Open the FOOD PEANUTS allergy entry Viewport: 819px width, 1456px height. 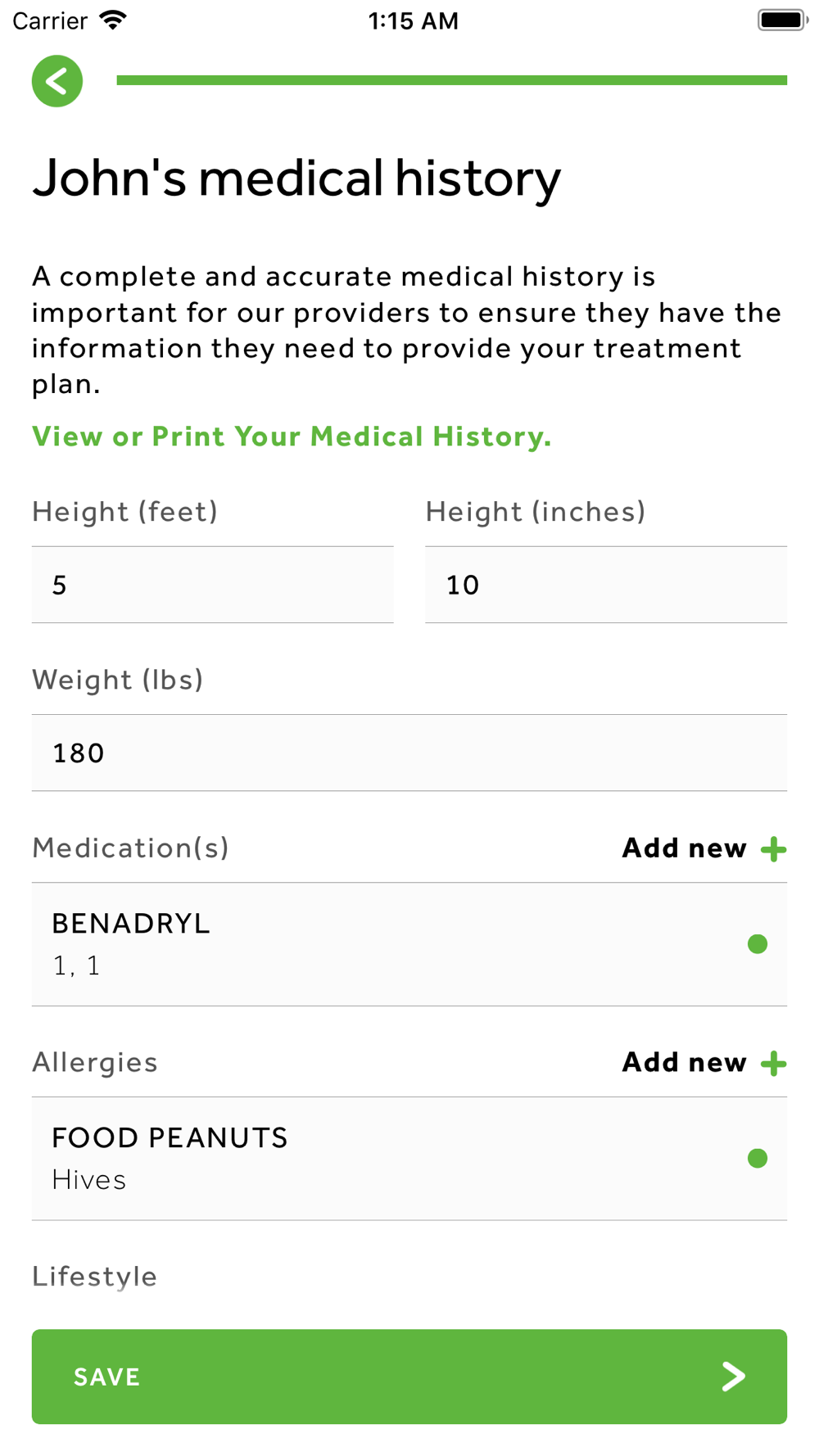[409, 1159]
